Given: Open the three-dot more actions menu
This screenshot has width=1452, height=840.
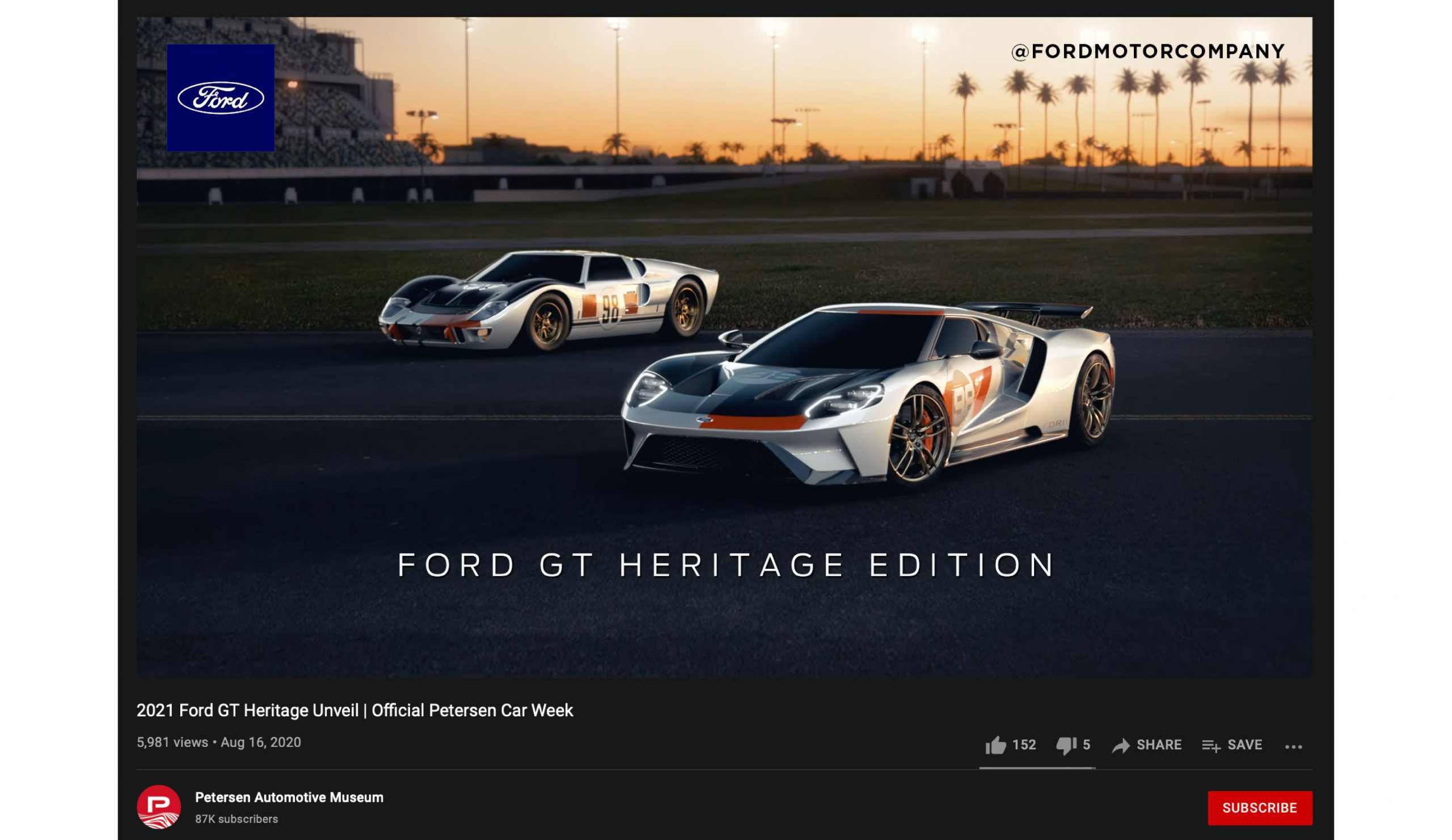Looking at the screenshot, I should point(1294,746).
